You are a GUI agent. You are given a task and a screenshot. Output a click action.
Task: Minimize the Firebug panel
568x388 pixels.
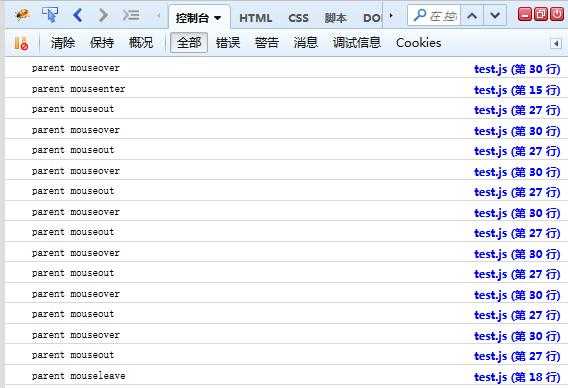click(525, 14)
